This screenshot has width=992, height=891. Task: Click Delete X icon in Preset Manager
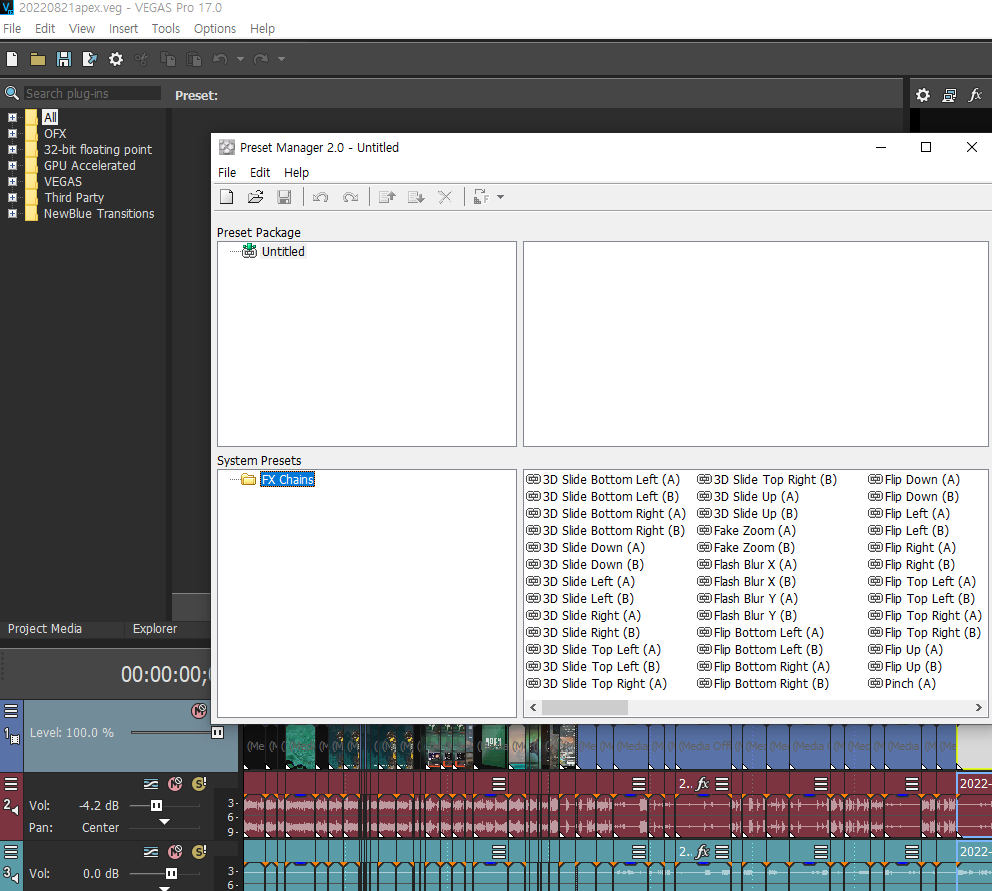445,197
